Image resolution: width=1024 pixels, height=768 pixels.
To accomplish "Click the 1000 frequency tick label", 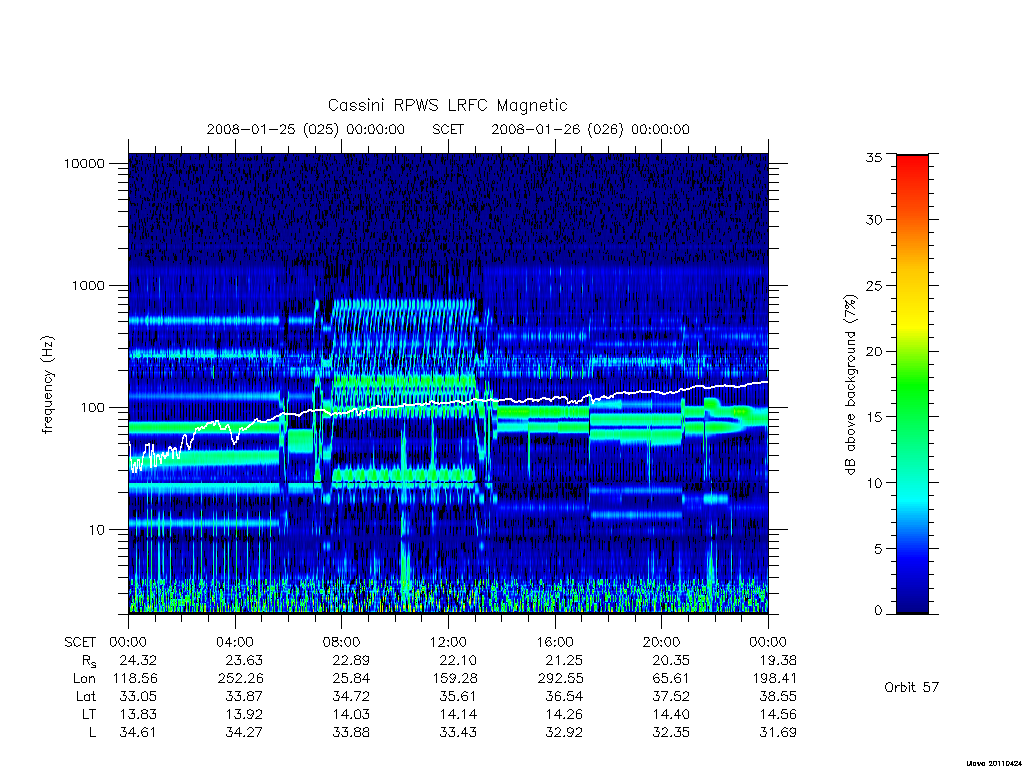I will click(88, 285).
